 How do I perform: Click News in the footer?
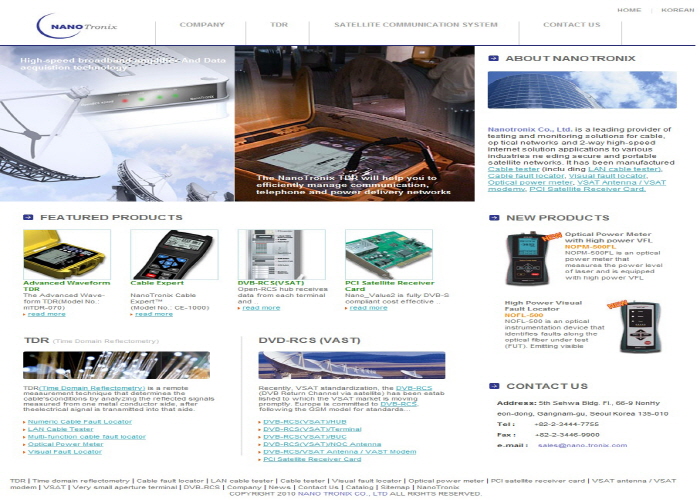[279, 487]
